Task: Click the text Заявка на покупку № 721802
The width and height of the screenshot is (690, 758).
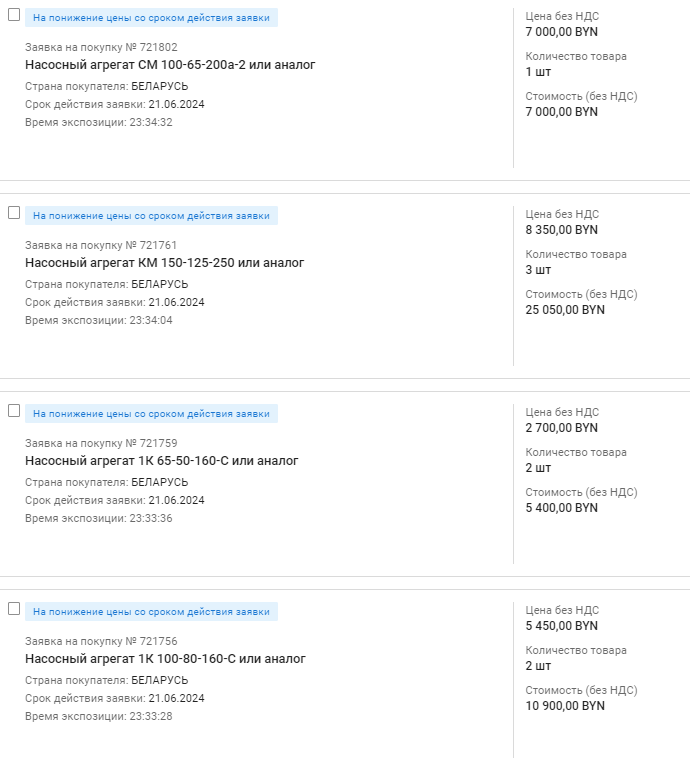Action: click(101, 47)
